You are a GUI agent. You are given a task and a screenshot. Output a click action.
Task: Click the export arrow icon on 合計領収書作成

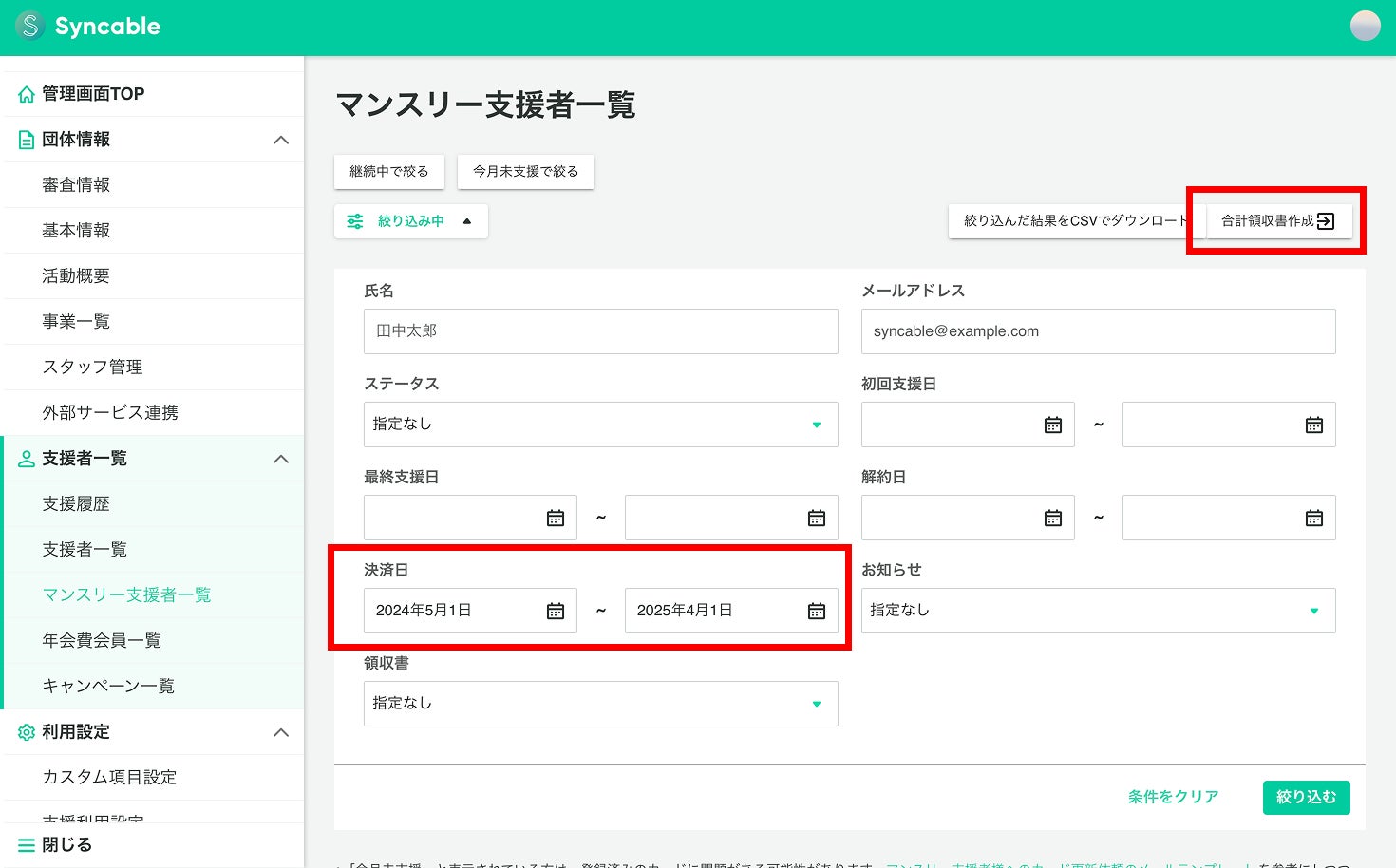[1326, 221]
